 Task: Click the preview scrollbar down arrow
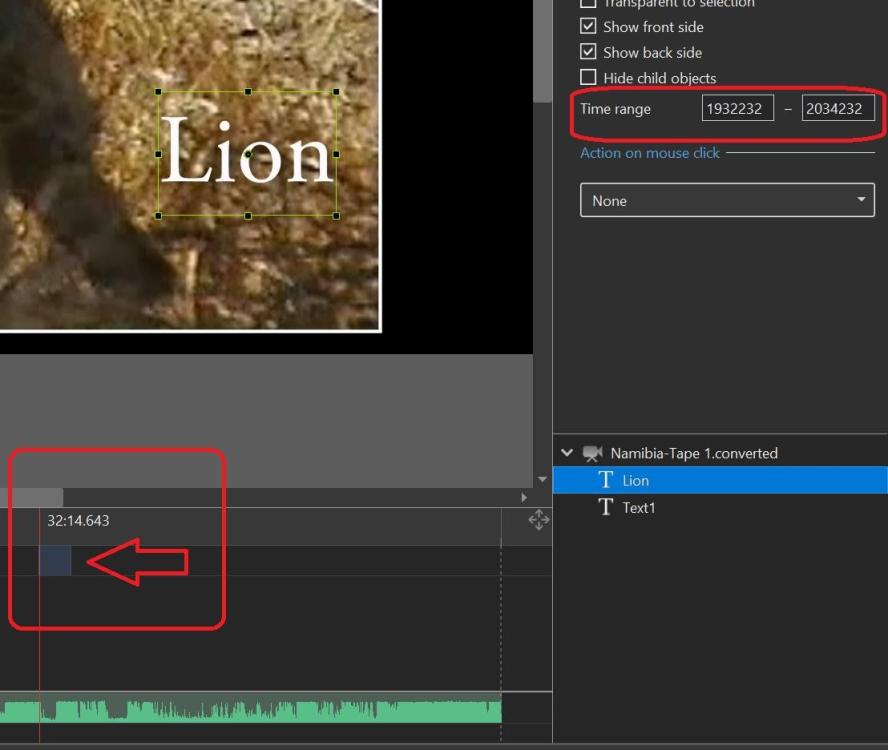point(542,479)
